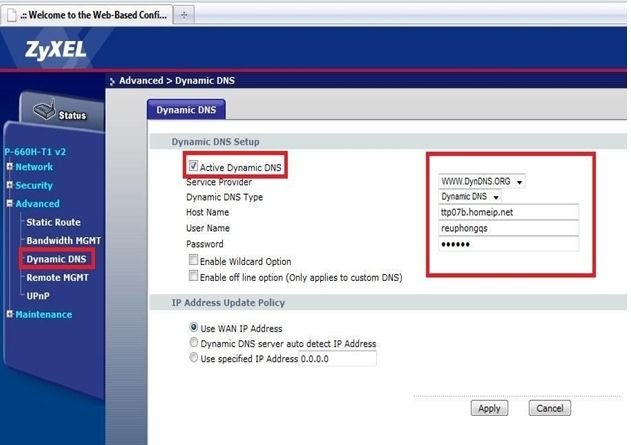Expand the Network menu
Image resolution: width=631 pixels, height=445 pixels.
(x=10, y=166)
